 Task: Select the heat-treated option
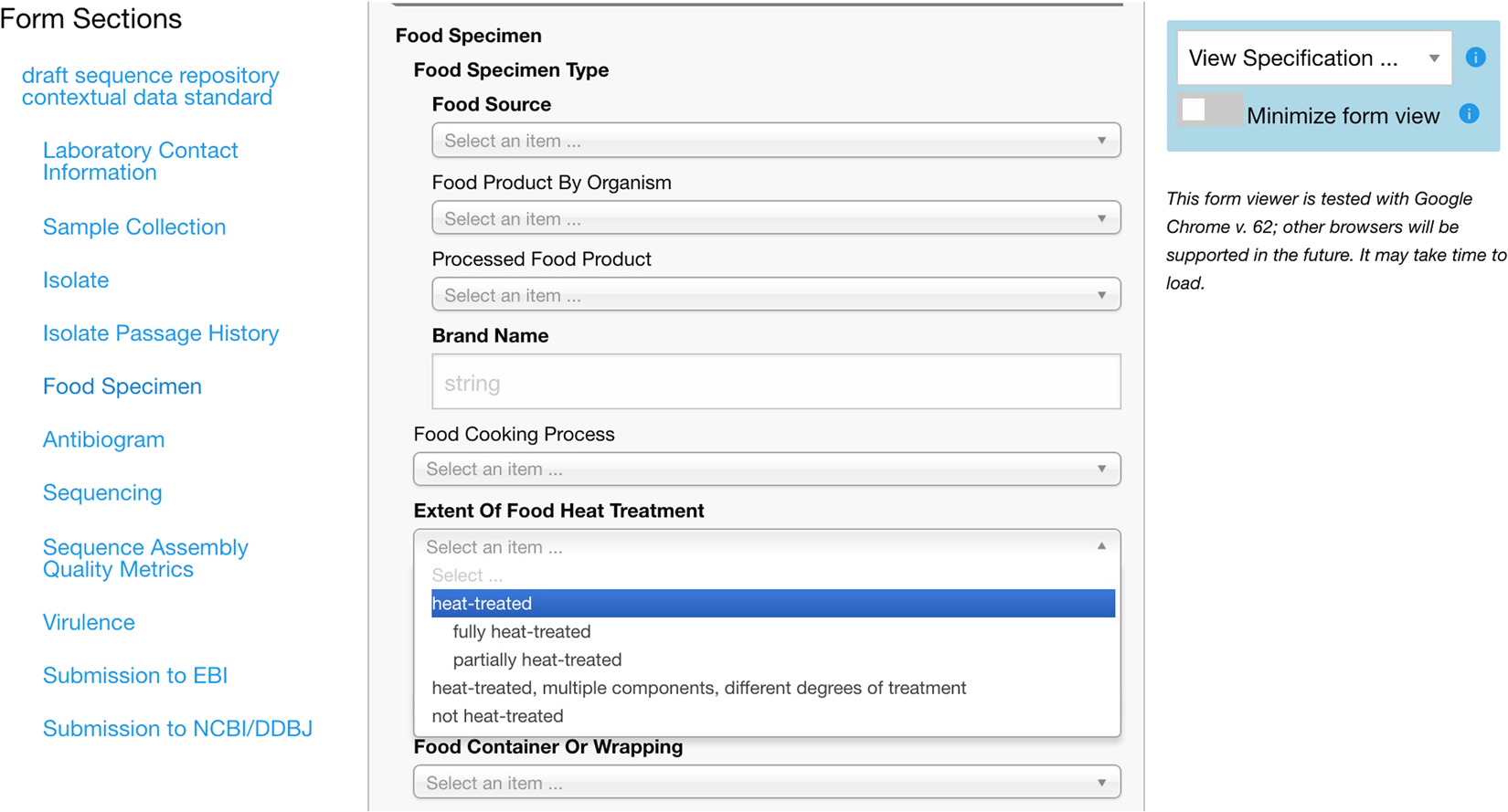coord(772,604)
